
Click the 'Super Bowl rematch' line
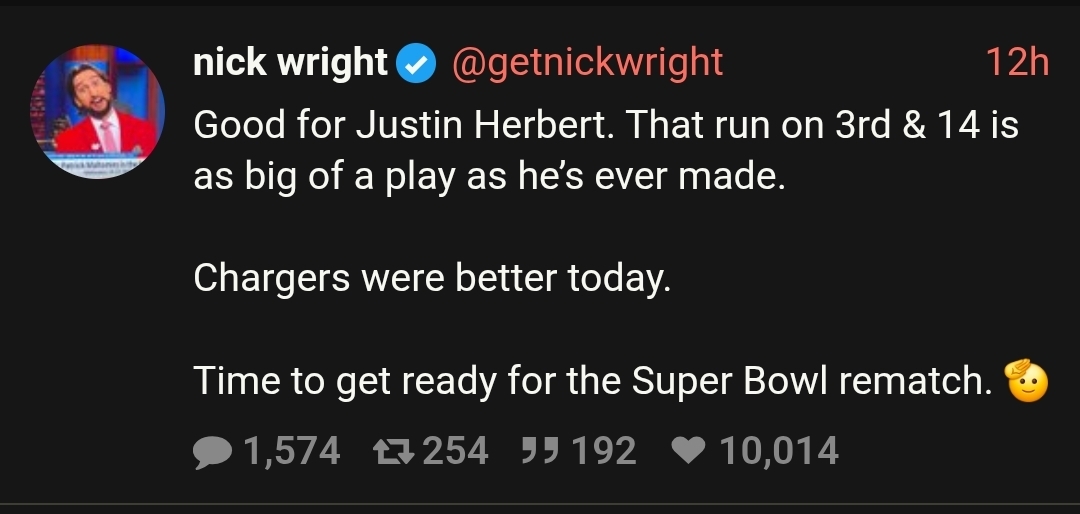pyautogui.click(x=590, y=380)
